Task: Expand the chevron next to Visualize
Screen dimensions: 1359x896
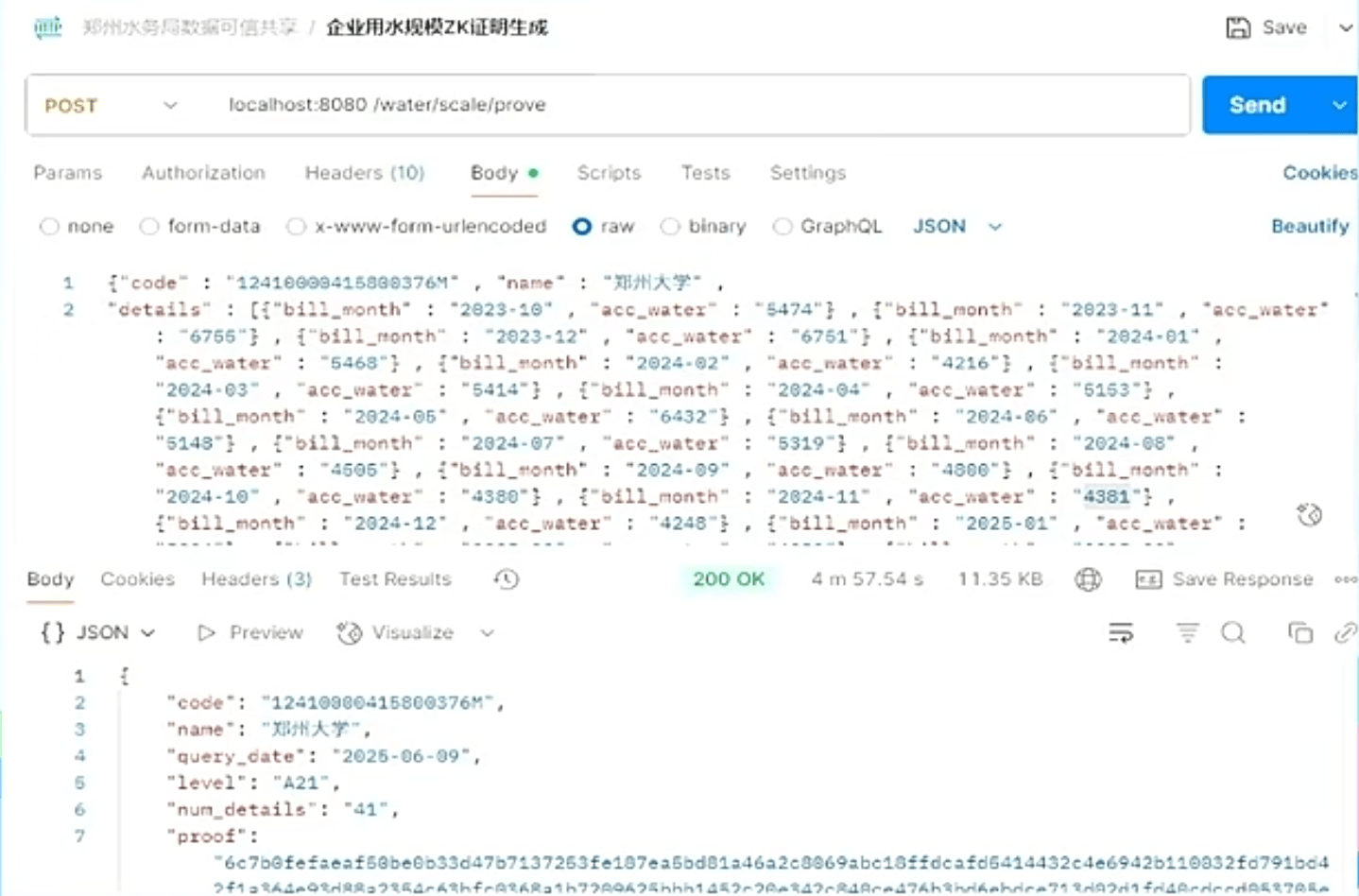Action: (x=487, y=632)
